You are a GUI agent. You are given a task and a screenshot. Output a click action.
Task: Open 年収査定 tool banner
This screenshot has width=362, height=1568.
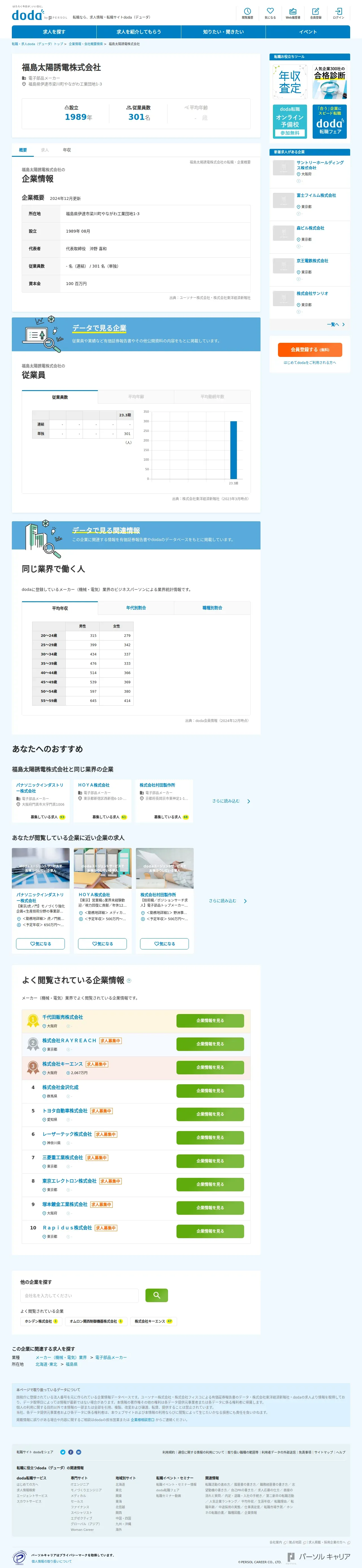click(290, 81)
